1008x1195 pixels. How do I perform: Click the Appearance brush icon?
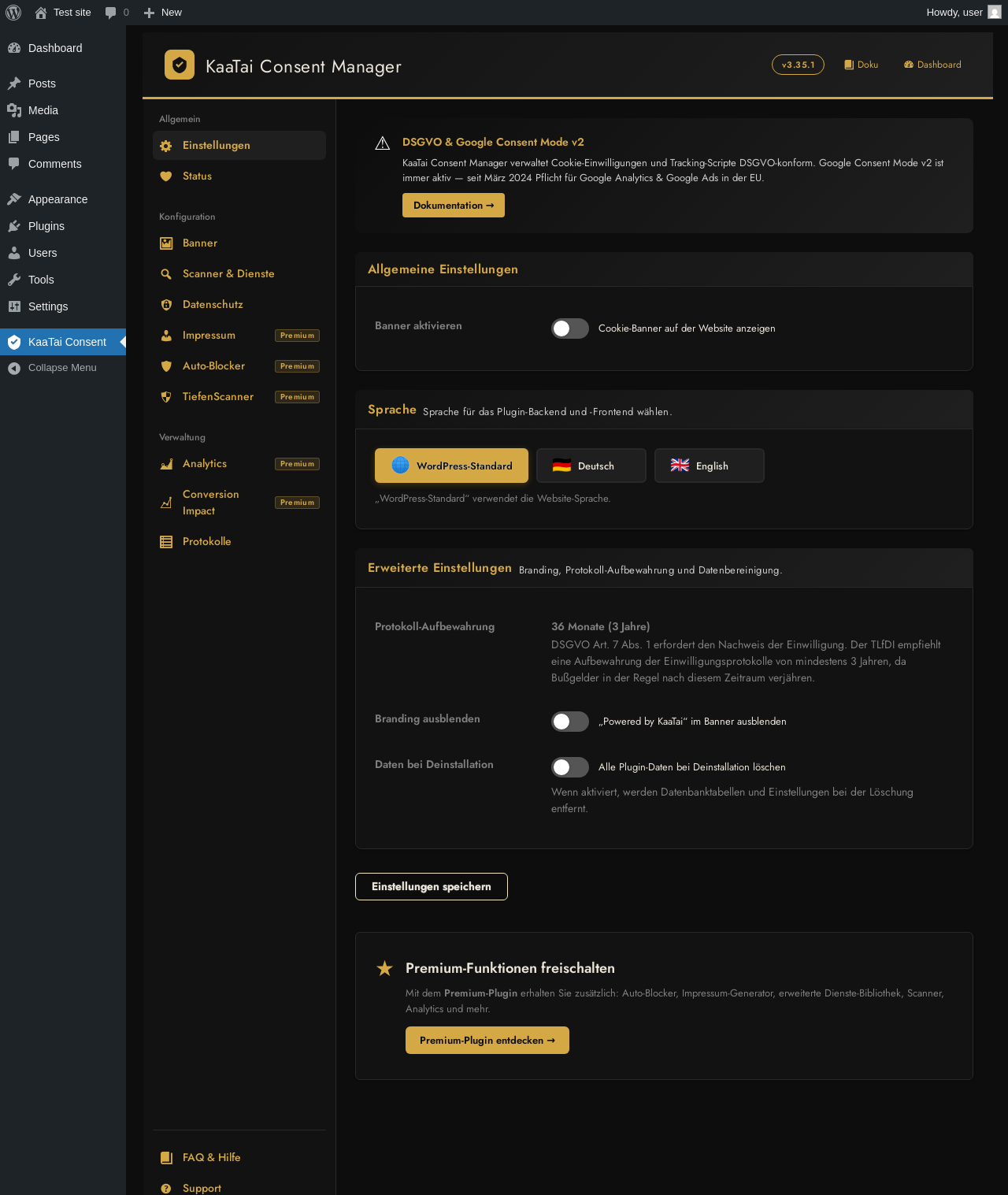[14, 199]
